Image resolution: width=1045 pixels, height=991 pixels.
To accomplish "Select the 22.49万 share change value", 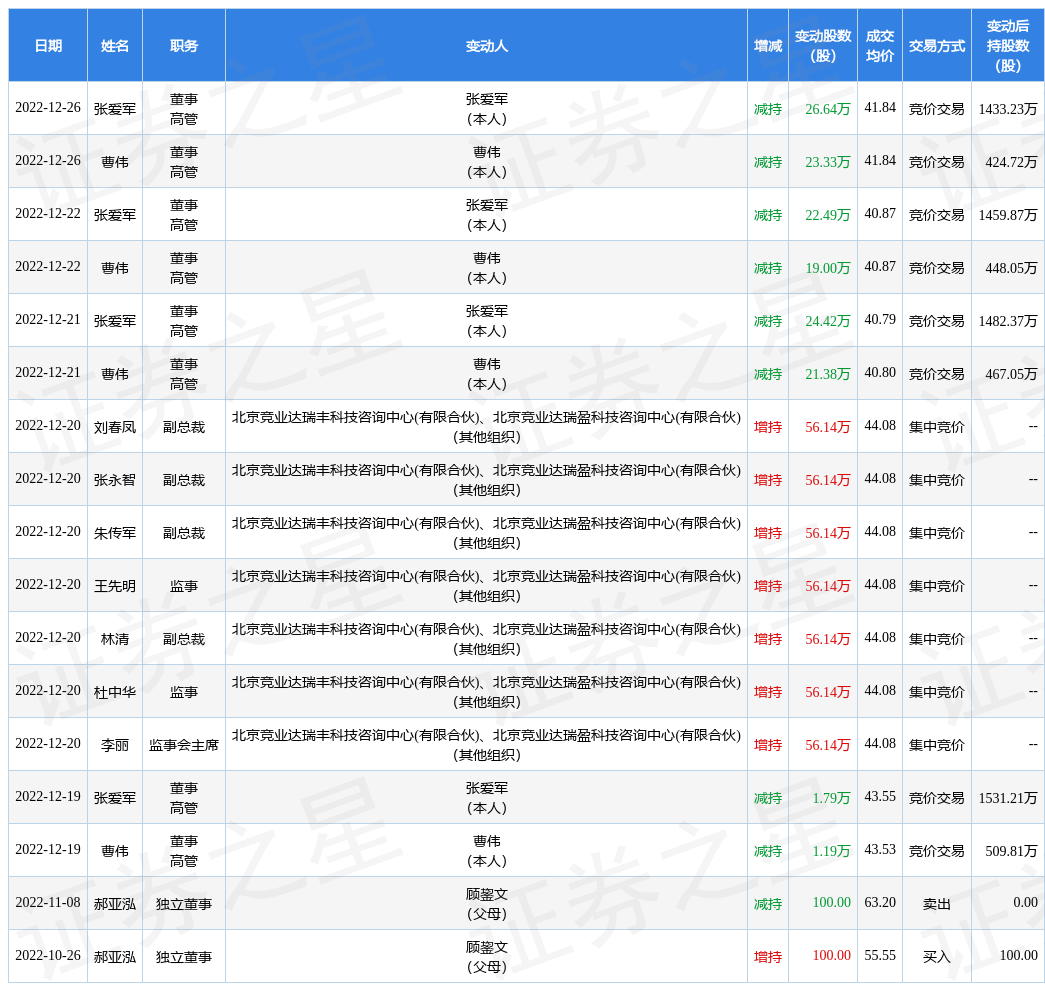I will click(x=828, y=215).
